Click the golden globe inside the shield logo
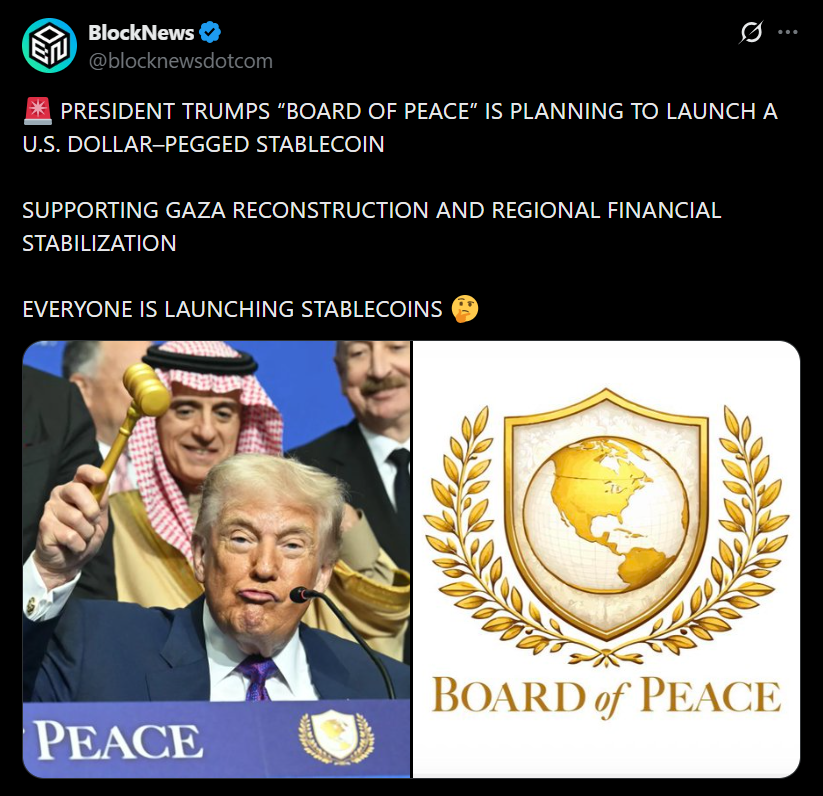 tap(606, 515)
